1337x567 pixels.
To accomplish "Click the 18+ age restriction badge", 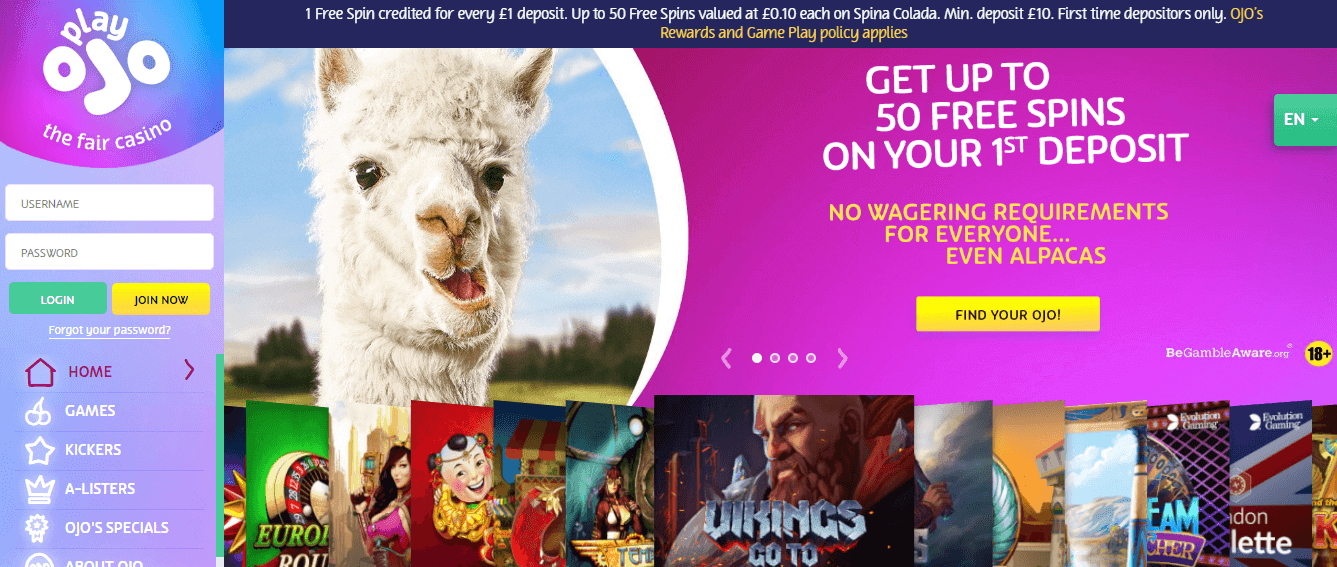I will click(1319, 353).
